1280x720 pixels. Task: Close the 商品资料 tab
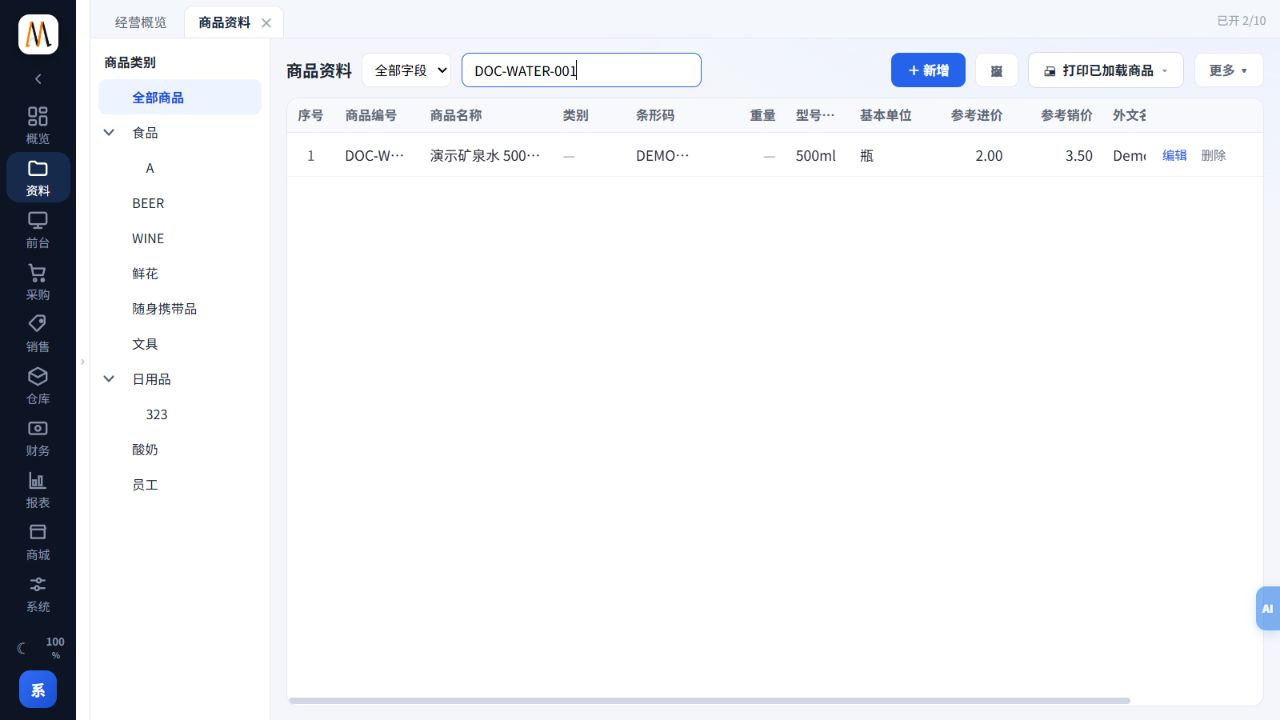[x=265, y=23]
